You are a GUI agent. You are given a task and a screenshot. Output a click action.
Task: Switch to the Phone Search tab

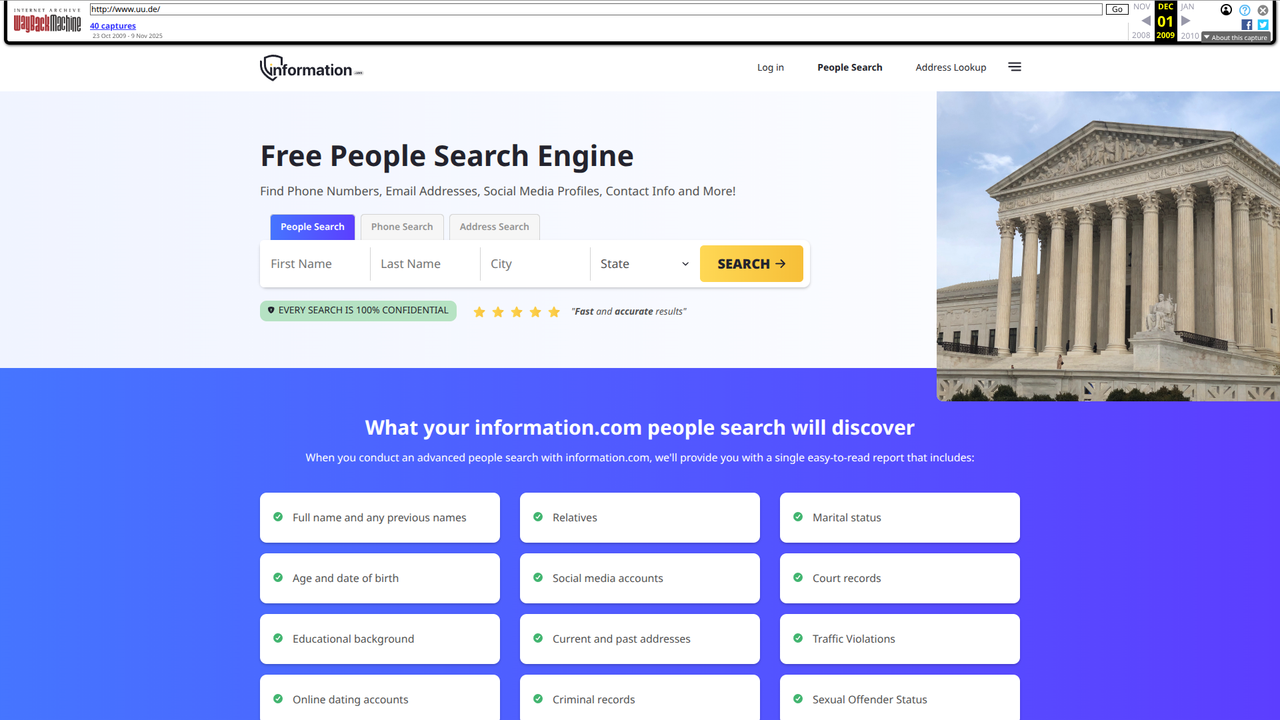point(402,227)
